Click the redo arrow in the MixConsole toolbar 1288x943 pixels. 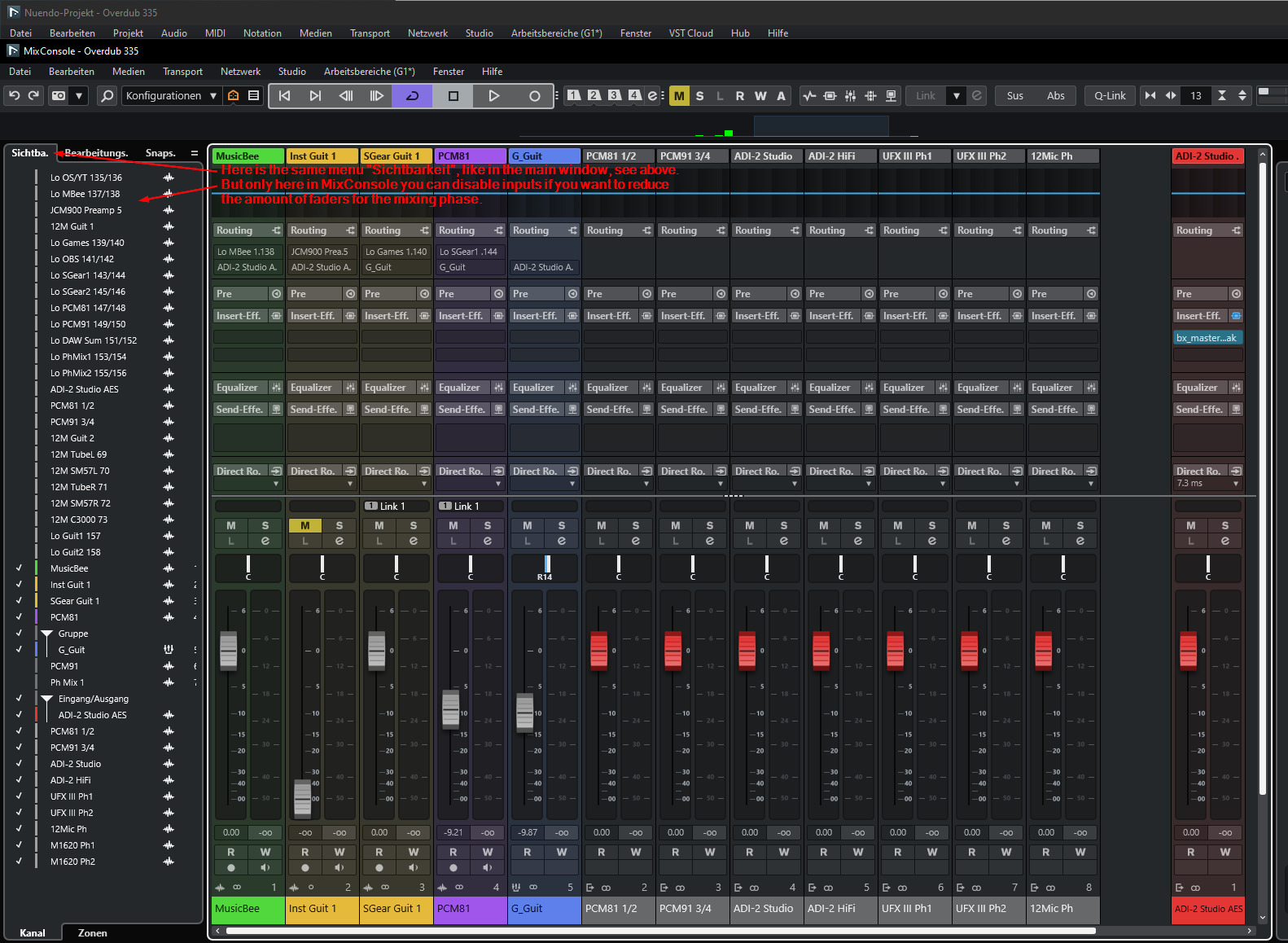click(x=33, y=95)
